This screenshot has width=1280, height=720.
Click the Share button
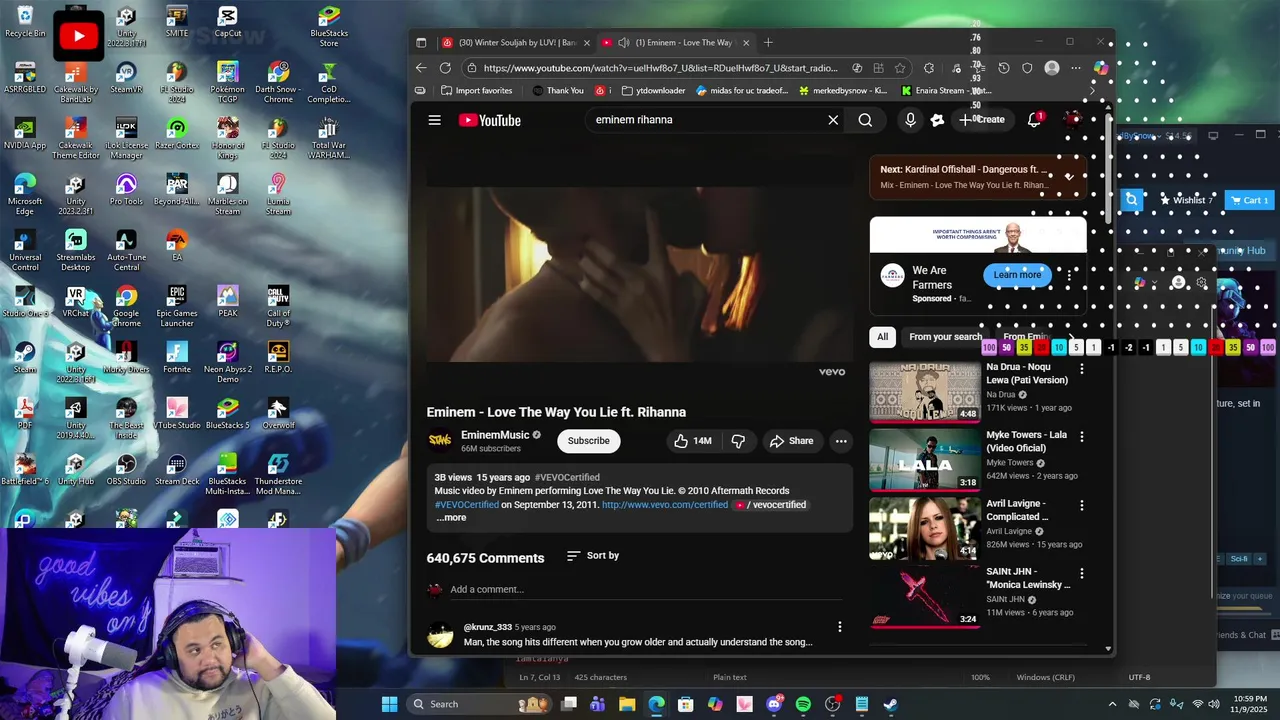791,441
